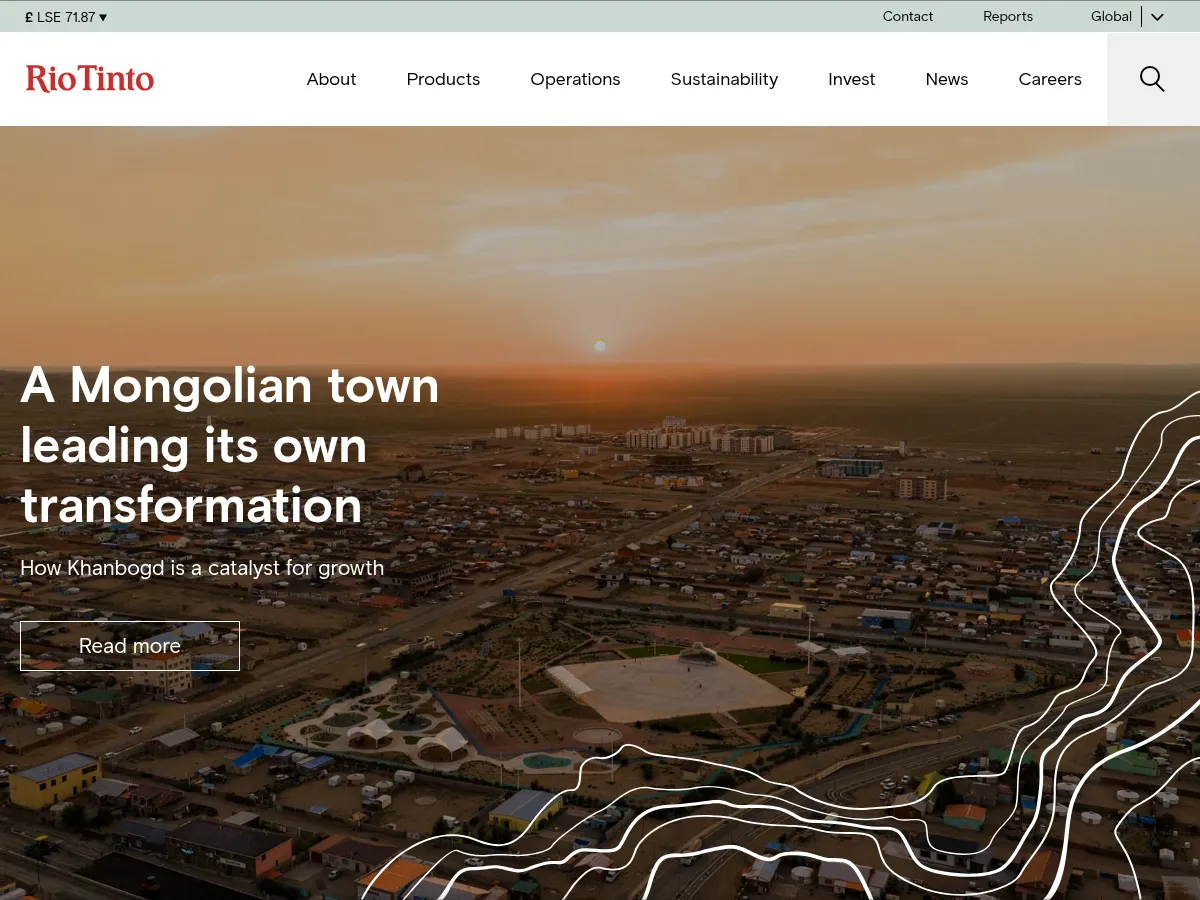Open the Careers navigation menu
The height and width of the screenshot is (900, 1200).
[1050, 79]
